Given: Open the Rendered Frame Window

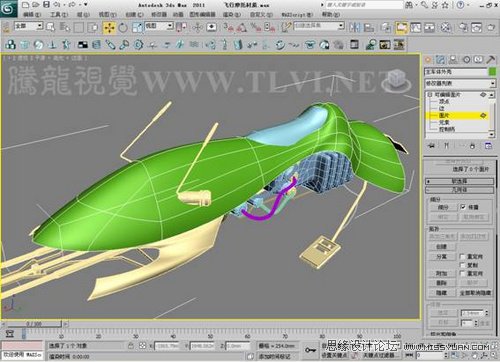Looking at the screenshot, I should 477,27.
